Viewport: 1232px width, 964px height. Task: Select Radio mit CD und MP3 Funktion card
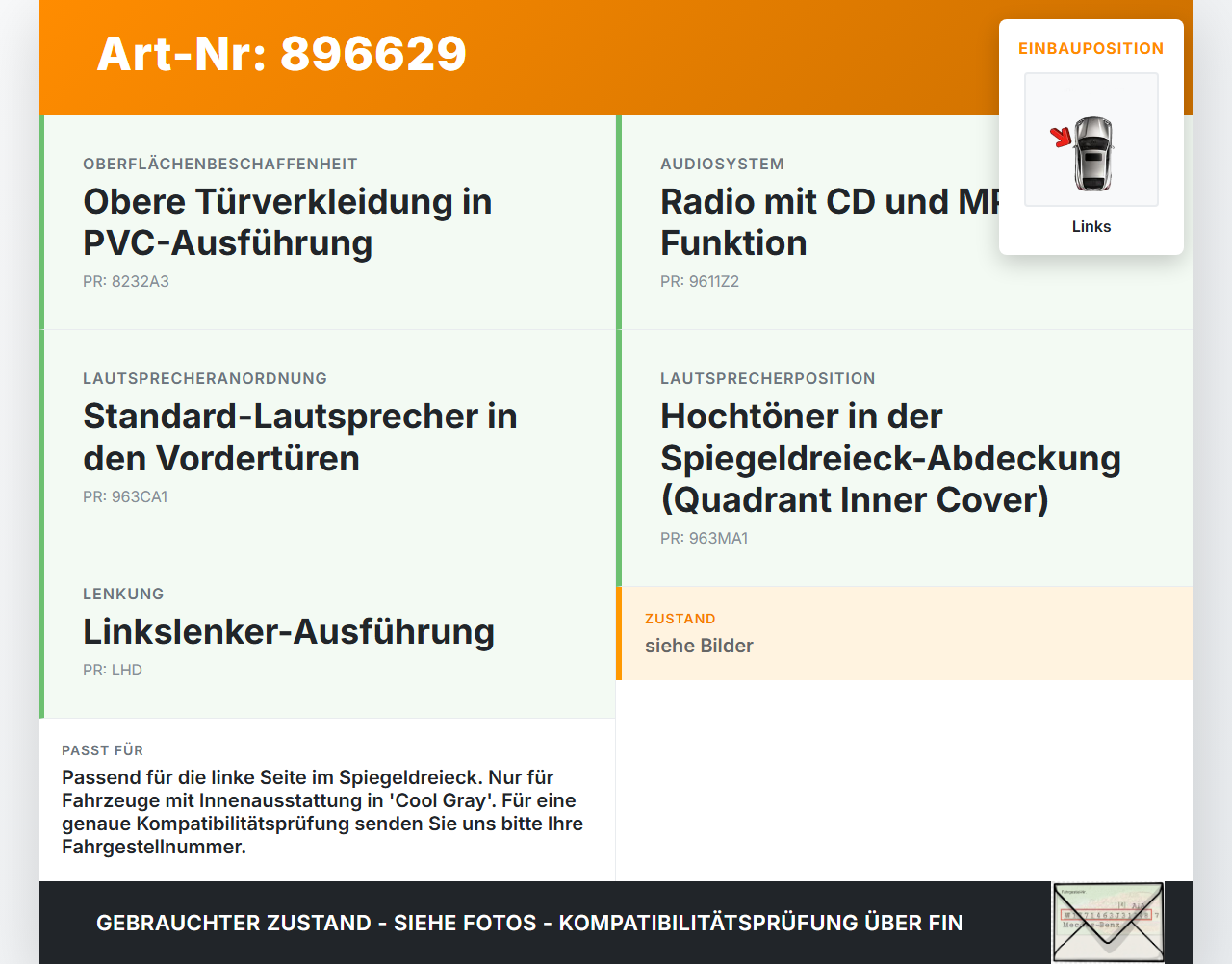point(905,222)
